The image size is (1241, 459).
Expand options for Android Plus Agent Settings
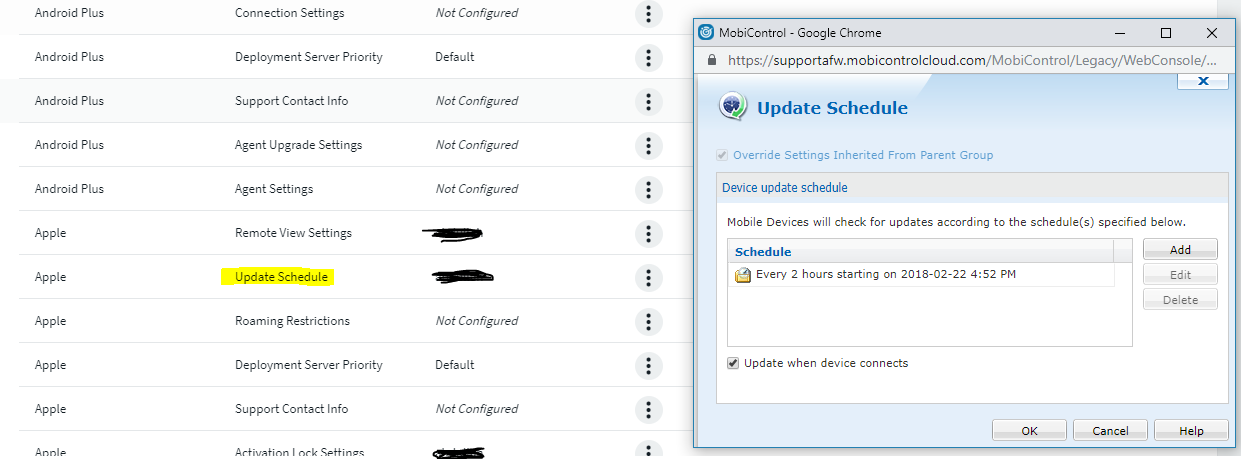click(x=648, y=190)
